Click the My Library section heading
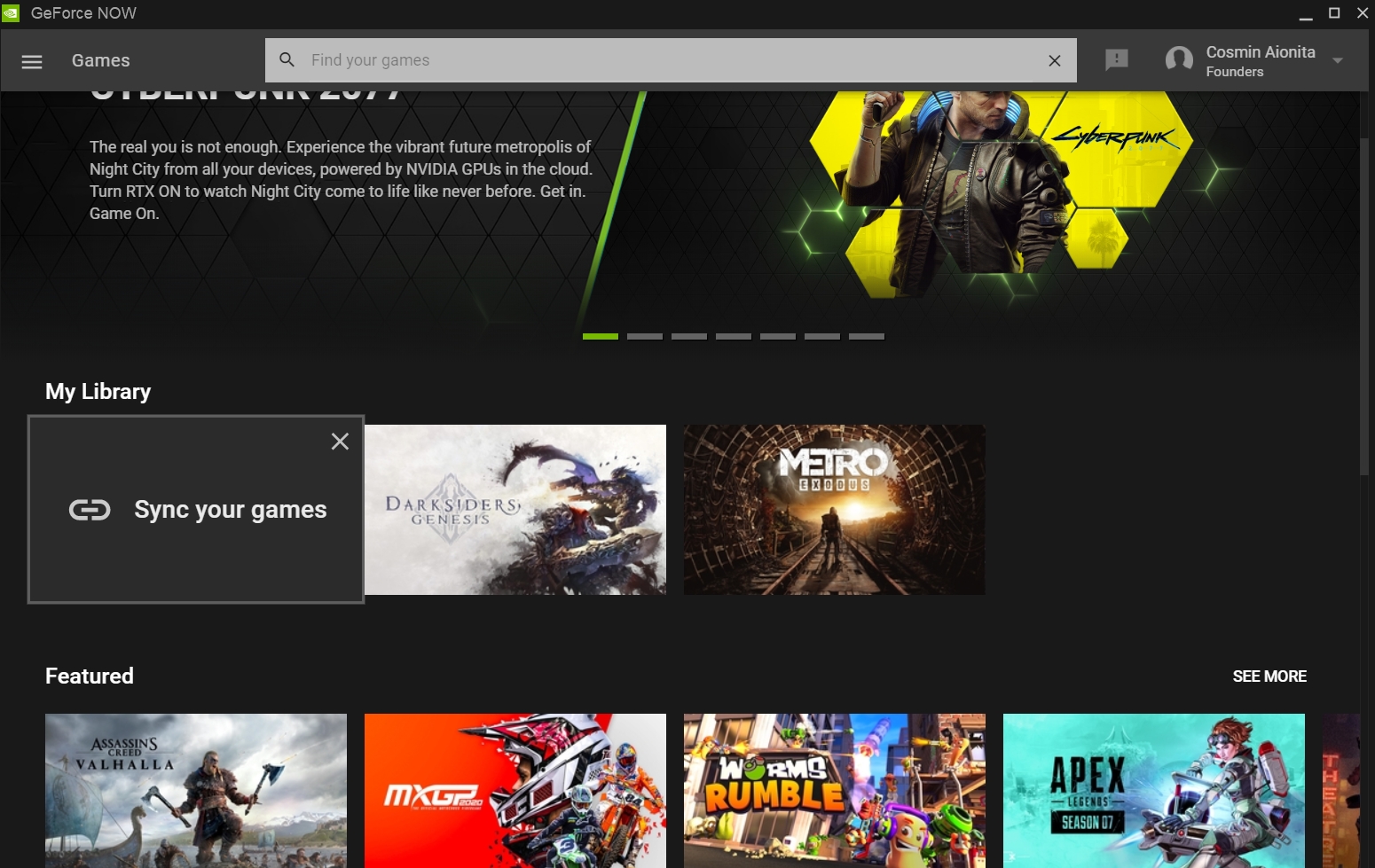The height and width of the screenshot is (868, 1375). coord(98,392)
